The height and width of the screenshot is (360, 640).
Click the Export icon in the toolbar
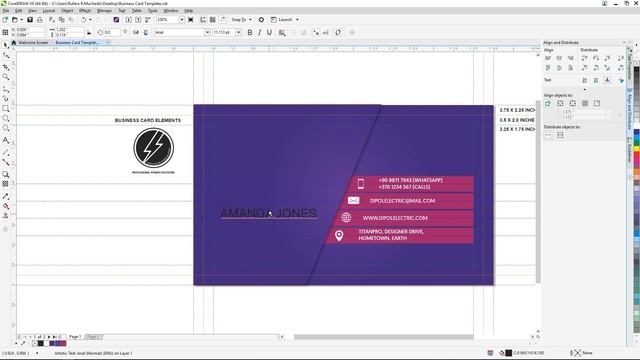pyautogui.click(x=138, y=20)
